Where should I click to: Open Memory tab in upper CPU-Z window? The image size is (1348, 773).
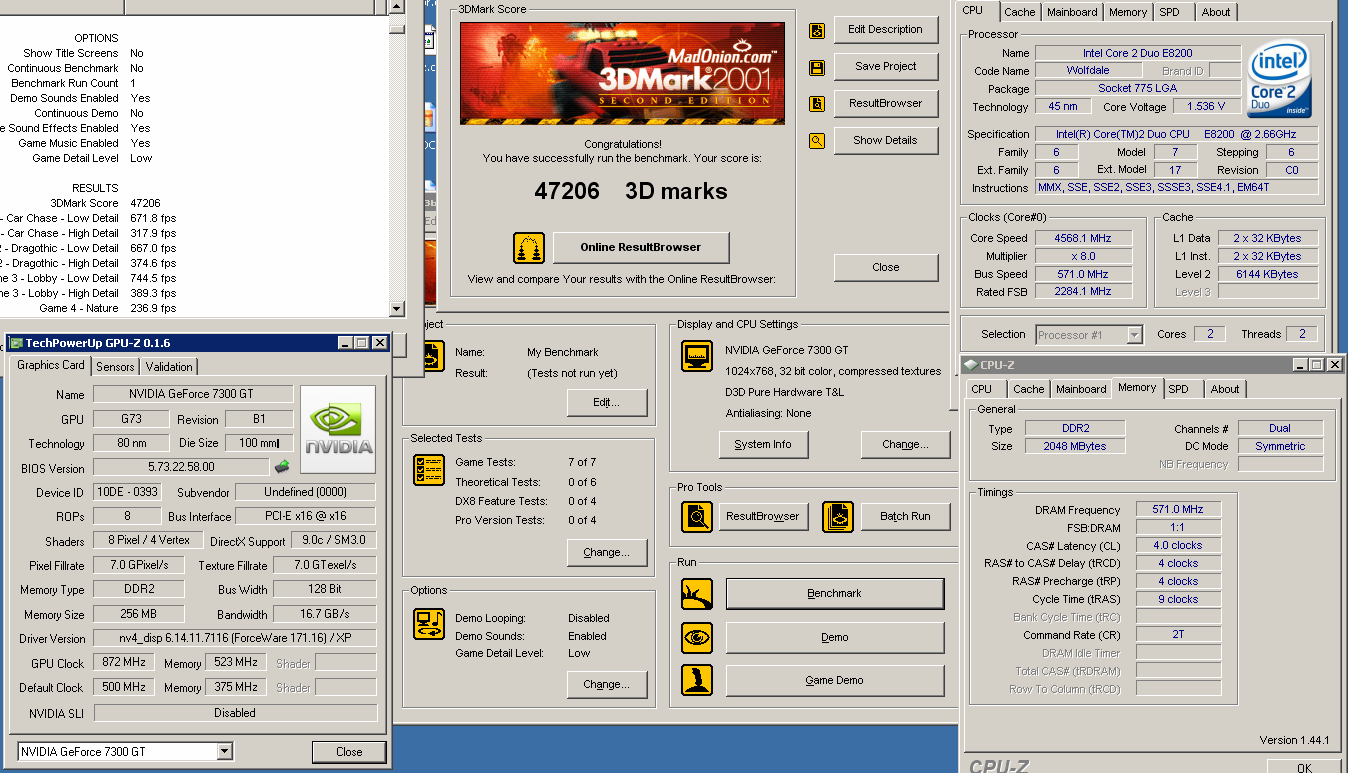(1128, 12)
